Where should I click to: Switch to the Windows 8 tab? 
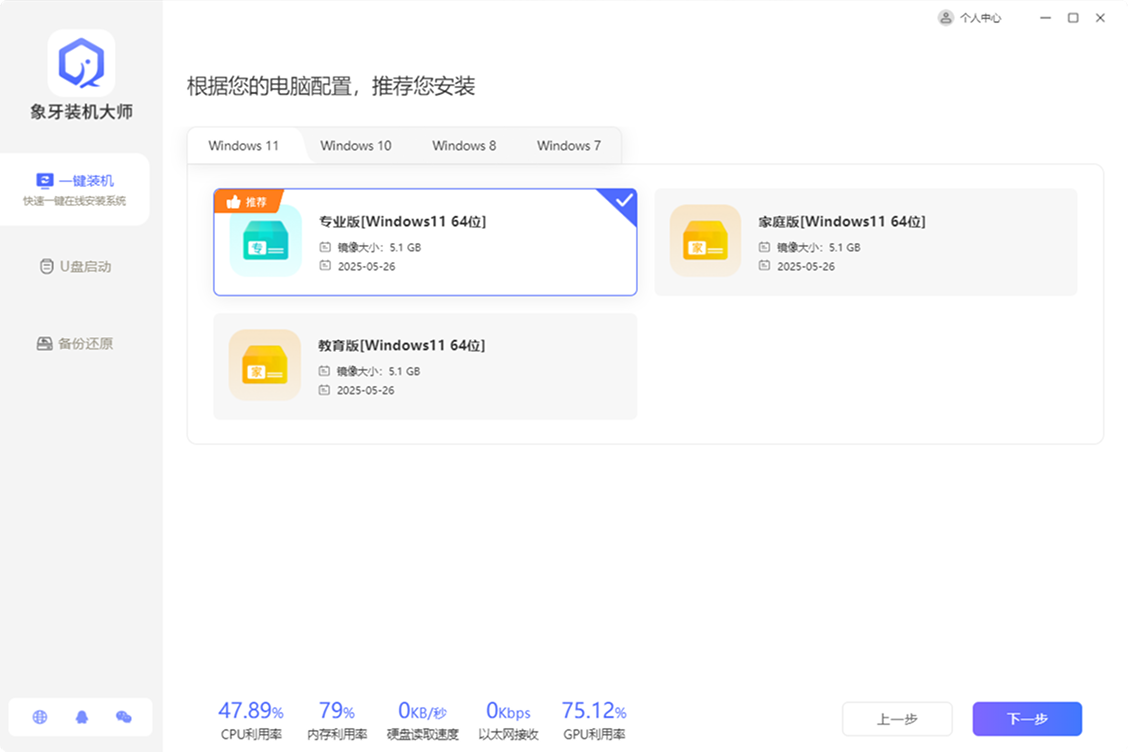463,145
